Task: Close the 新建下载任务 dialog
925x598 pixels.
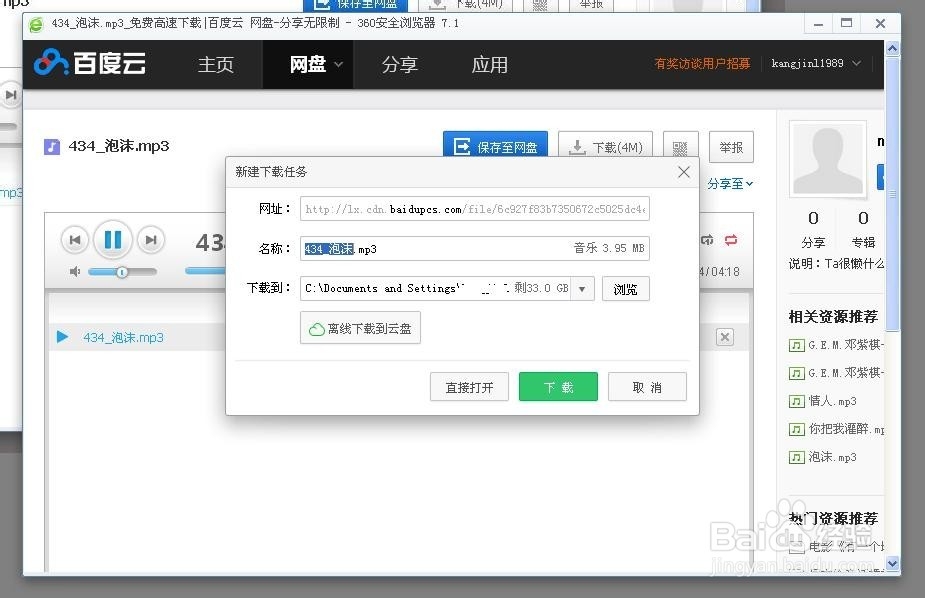Action: coord(684,172)
